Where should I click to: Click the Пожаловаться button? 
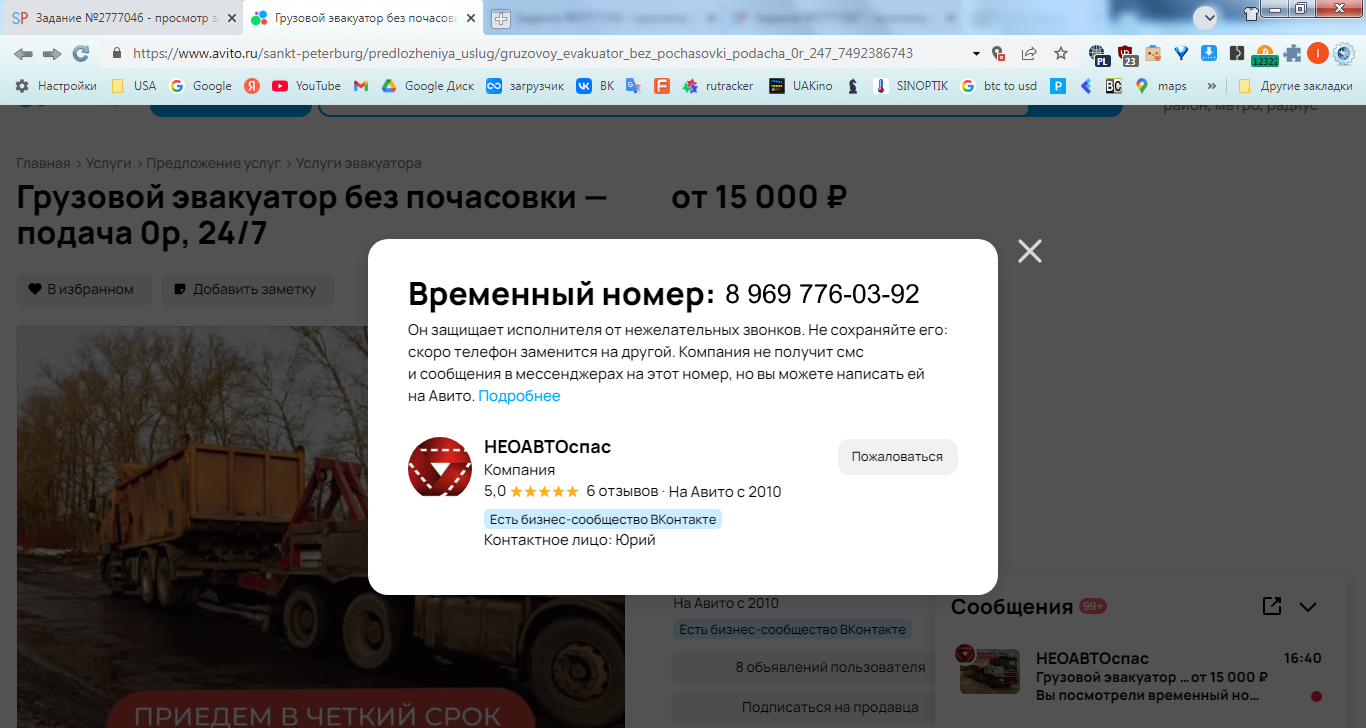897,456
